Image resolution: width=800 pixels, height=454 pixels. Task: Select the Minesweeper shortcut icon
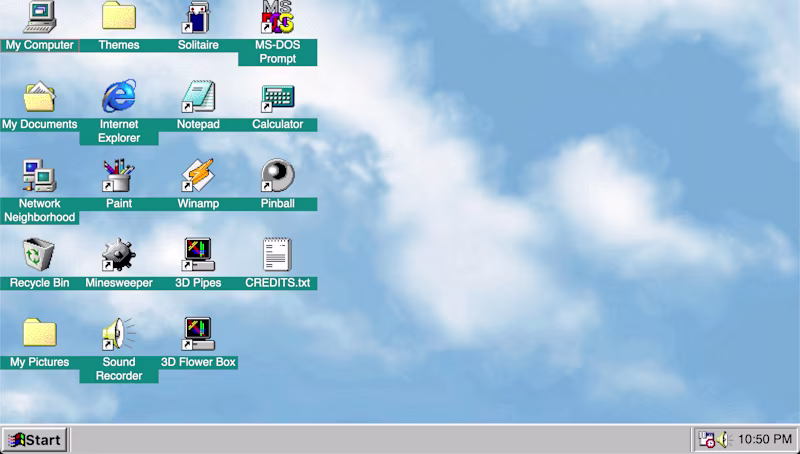pos(119,255)
